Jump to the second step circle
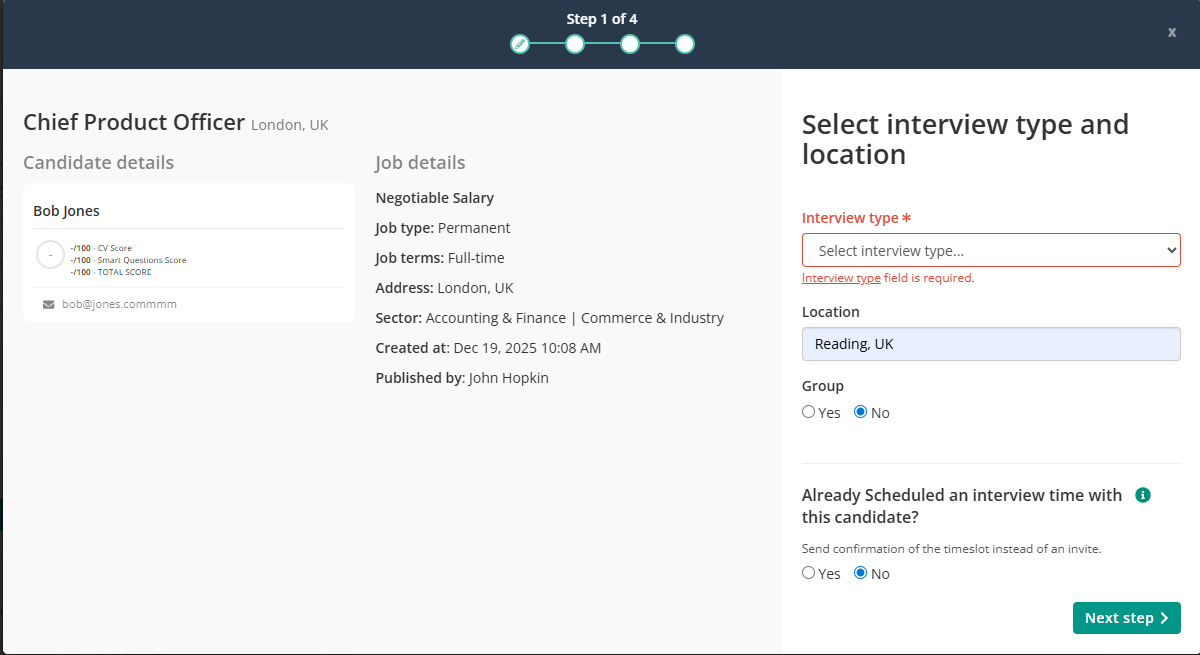The image size is (1200, 655). pyautogui.click(x=574, y=44)
